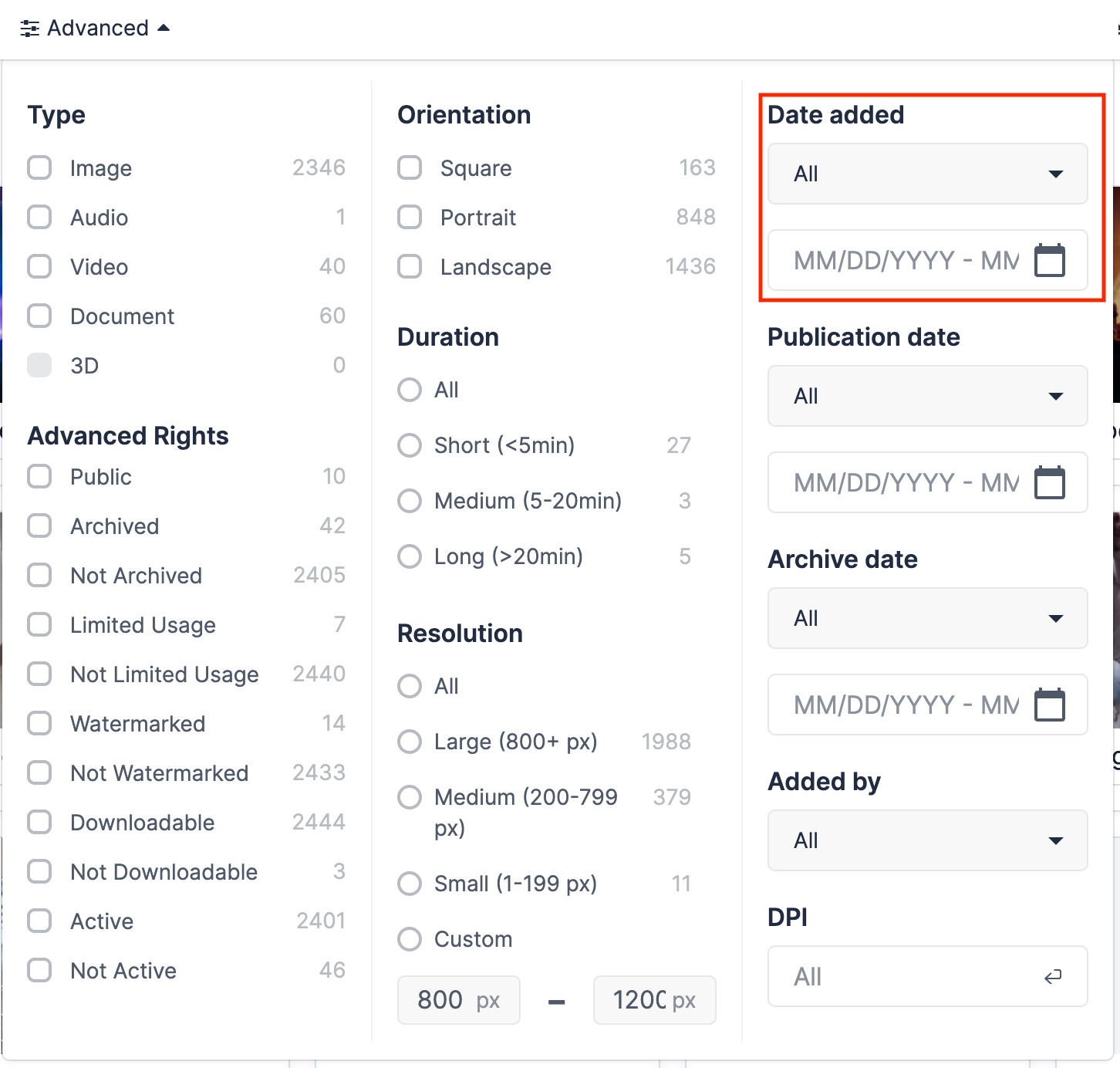The image size is (1120, 1068).
Task: Click the DPI input field
Action: coord(928,976)
